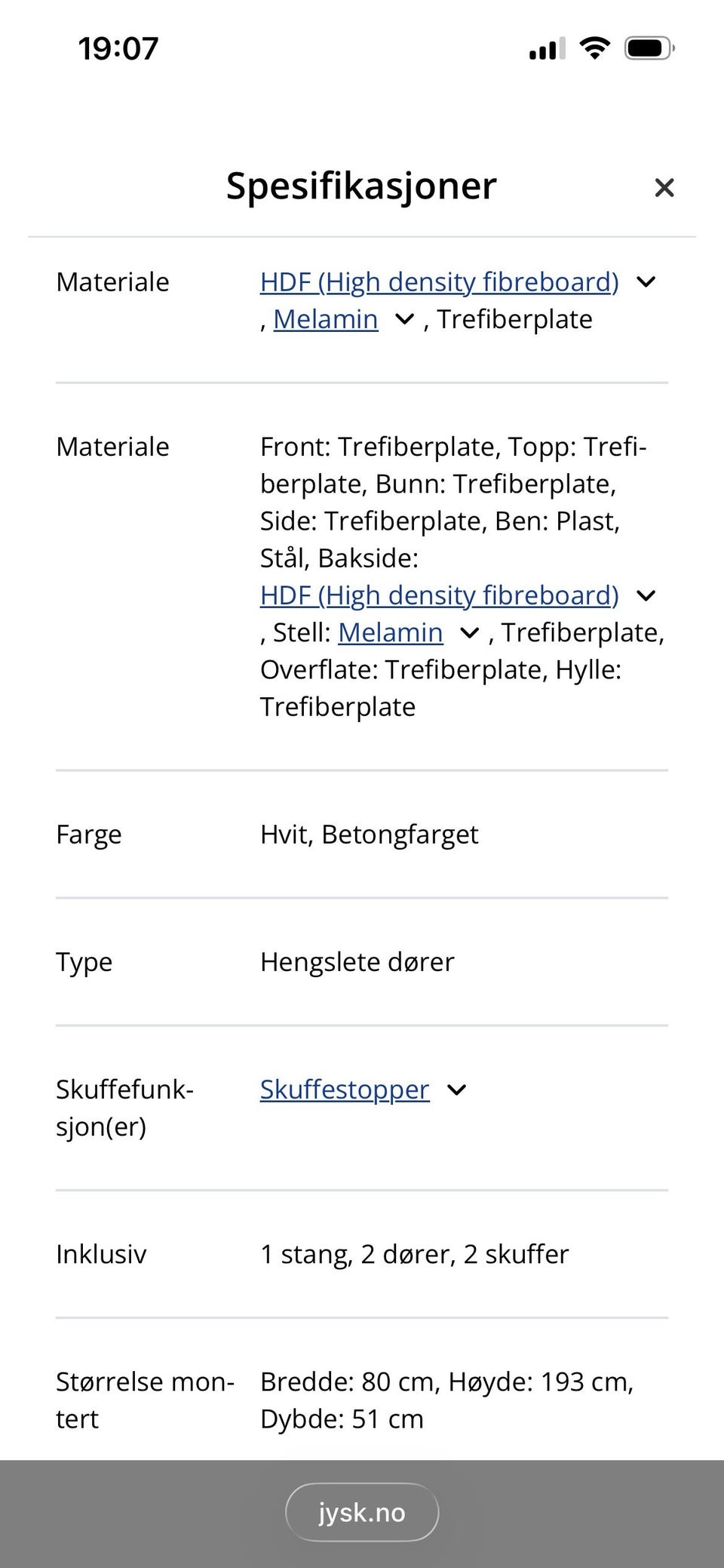Expand the chevron next to Stell Melamin

tap(469, 633)
